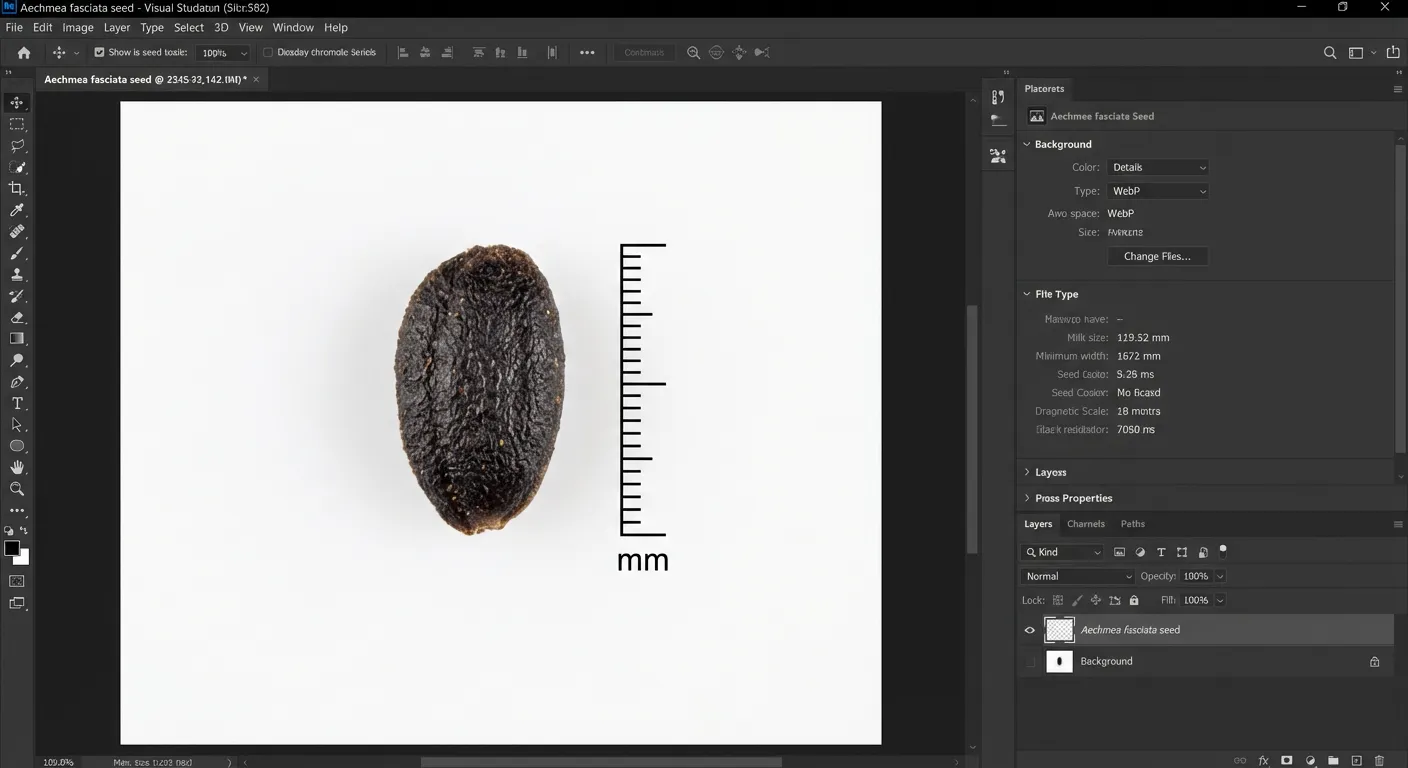1408x768 pixels.
Task: Open the Fill value dropdown arrow
Action: [x=1220, y=600]
